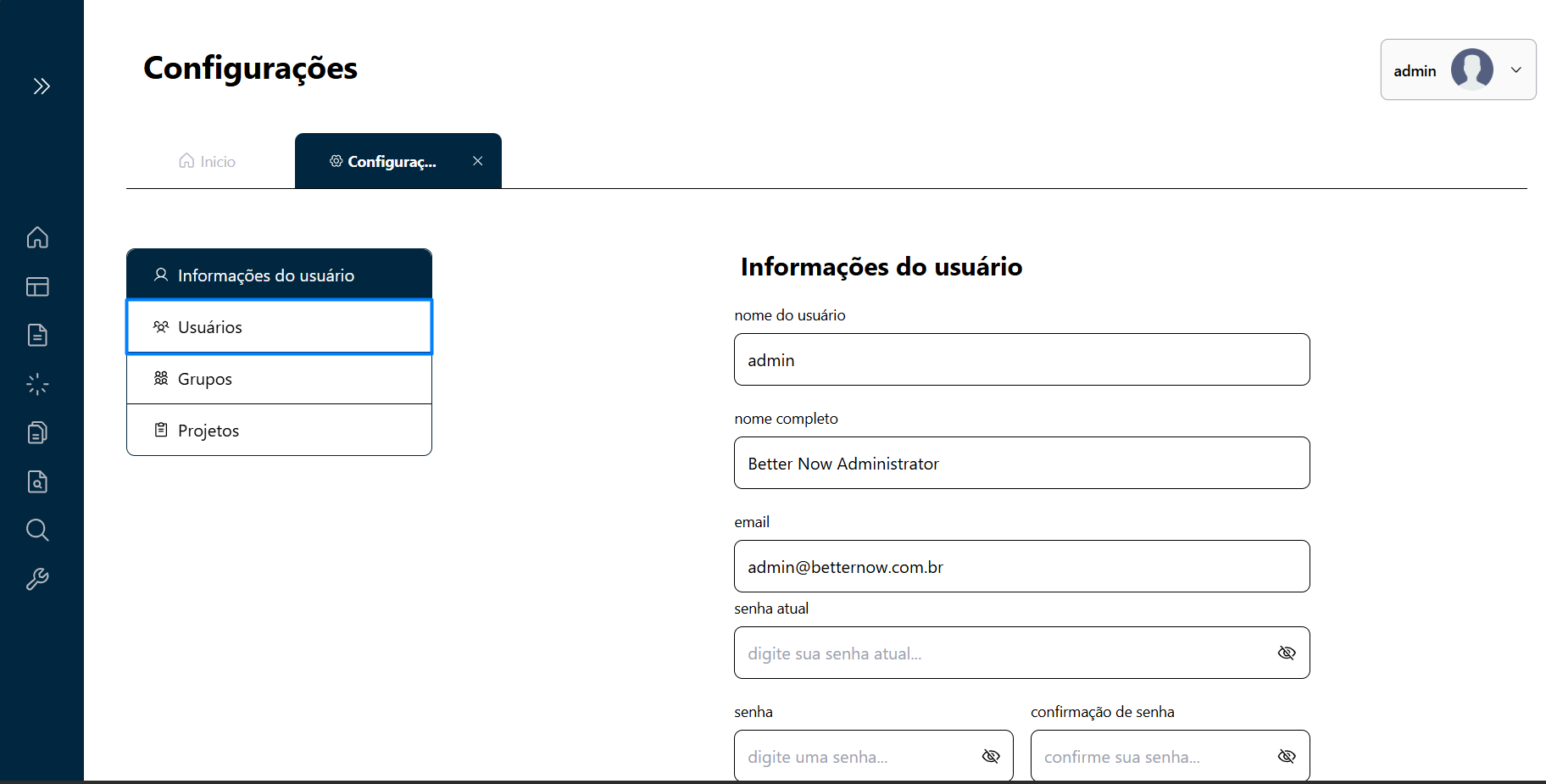Screen dimensions: 1546x784
Task: Select the Home icon in the sidebar
Action: [37, 238]
